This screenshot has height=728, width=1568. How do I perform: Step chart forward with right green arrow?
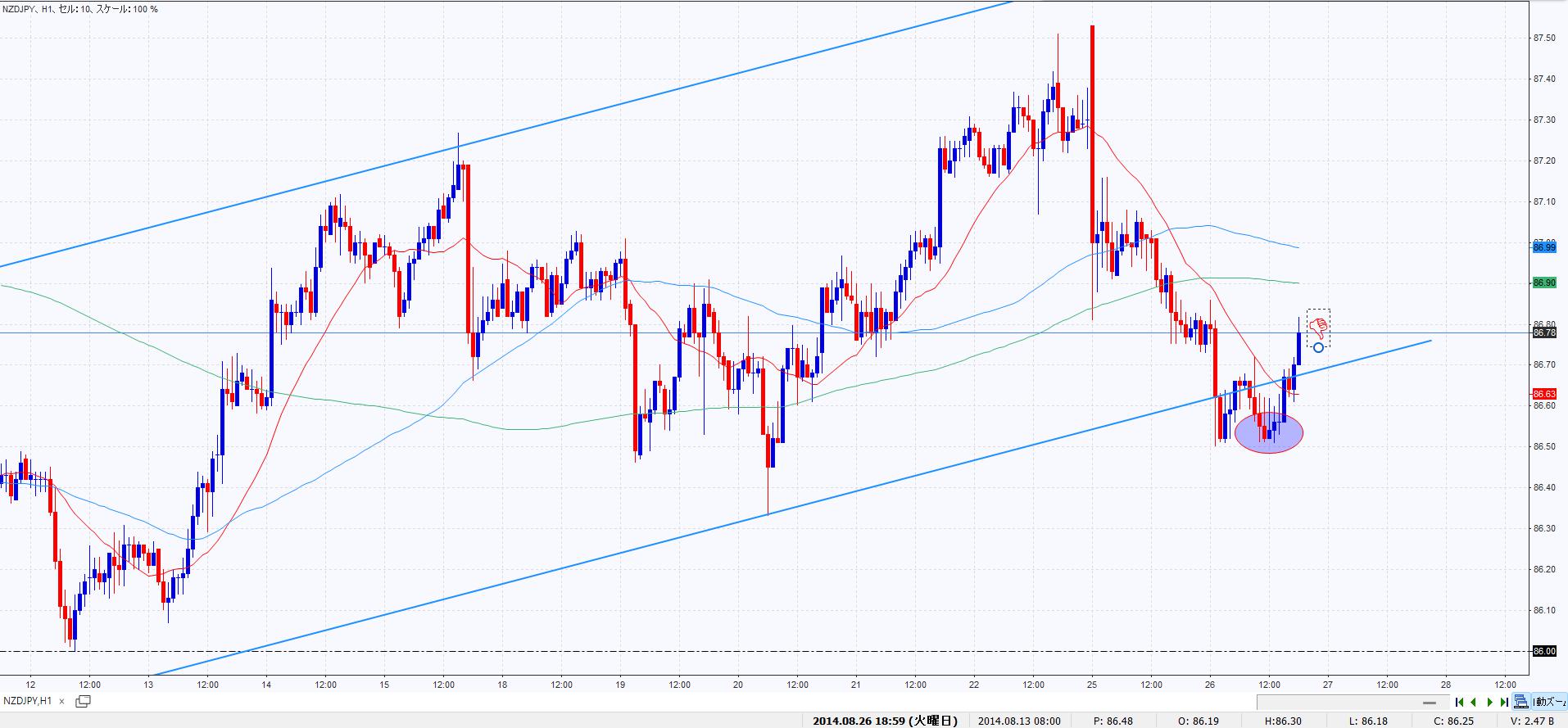click(x=1490, y=702)
